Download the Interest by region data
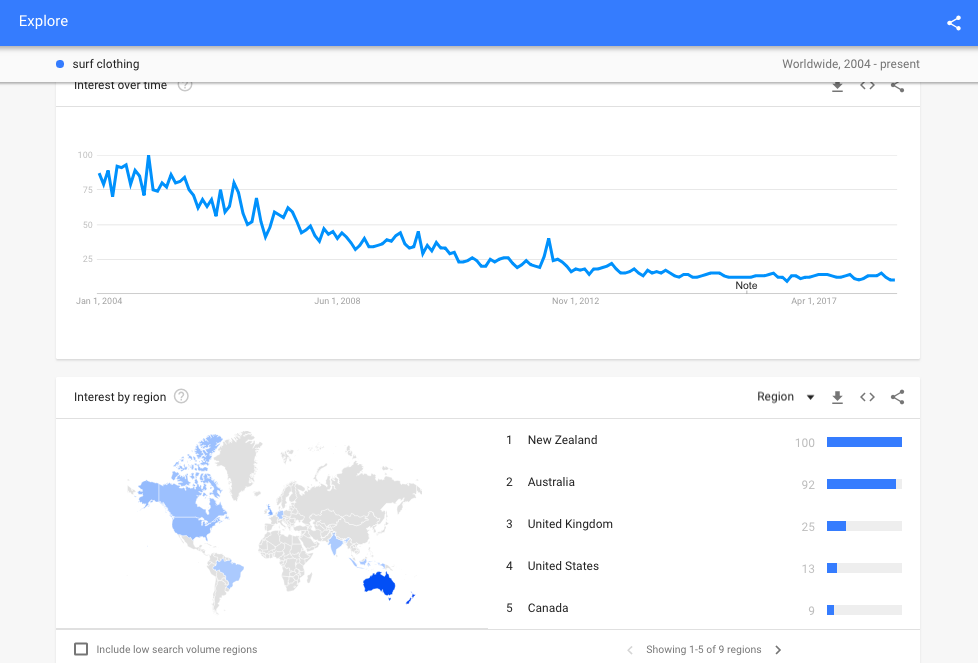The height and width of the screenshot is (663, 978). 838,397
